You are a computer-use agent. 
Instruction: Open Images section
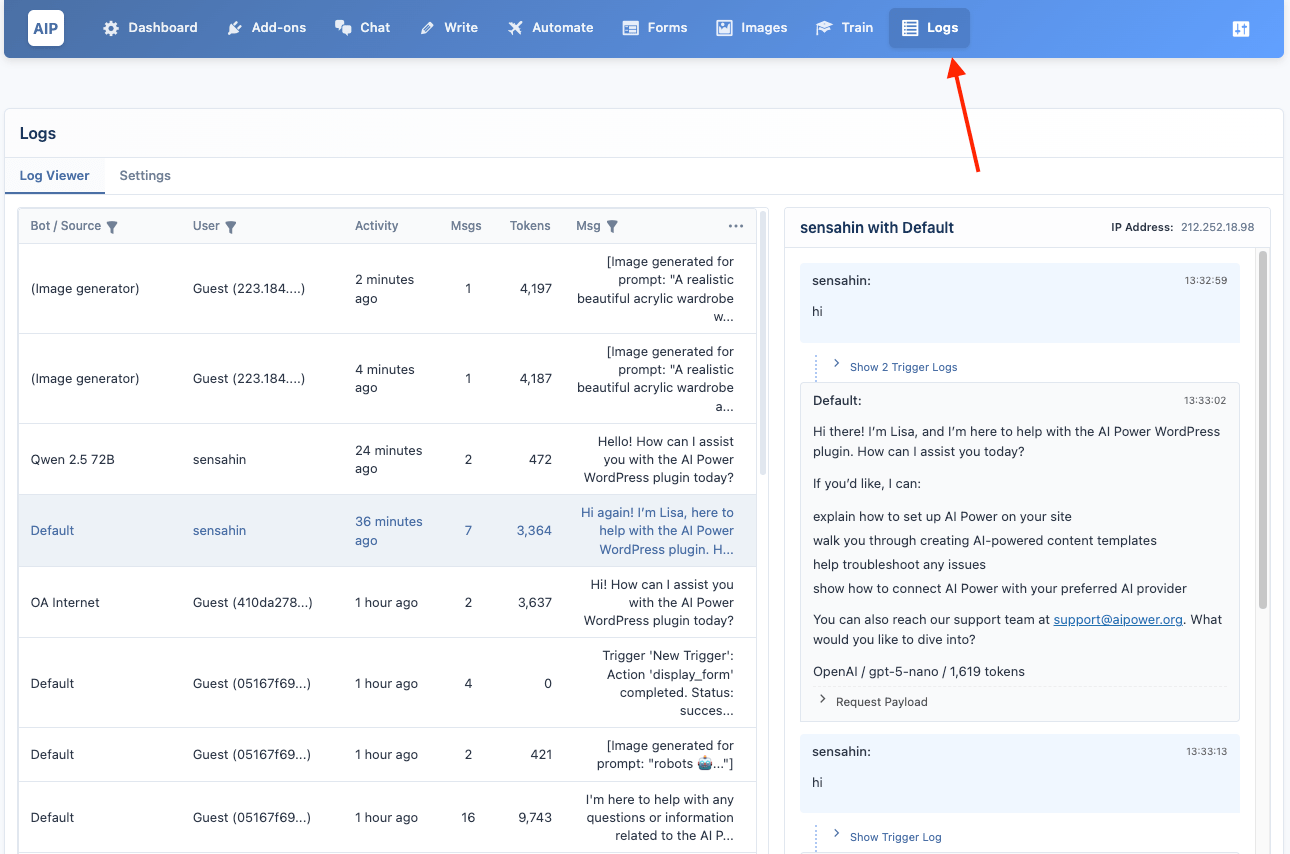click(x=752, y=28)
